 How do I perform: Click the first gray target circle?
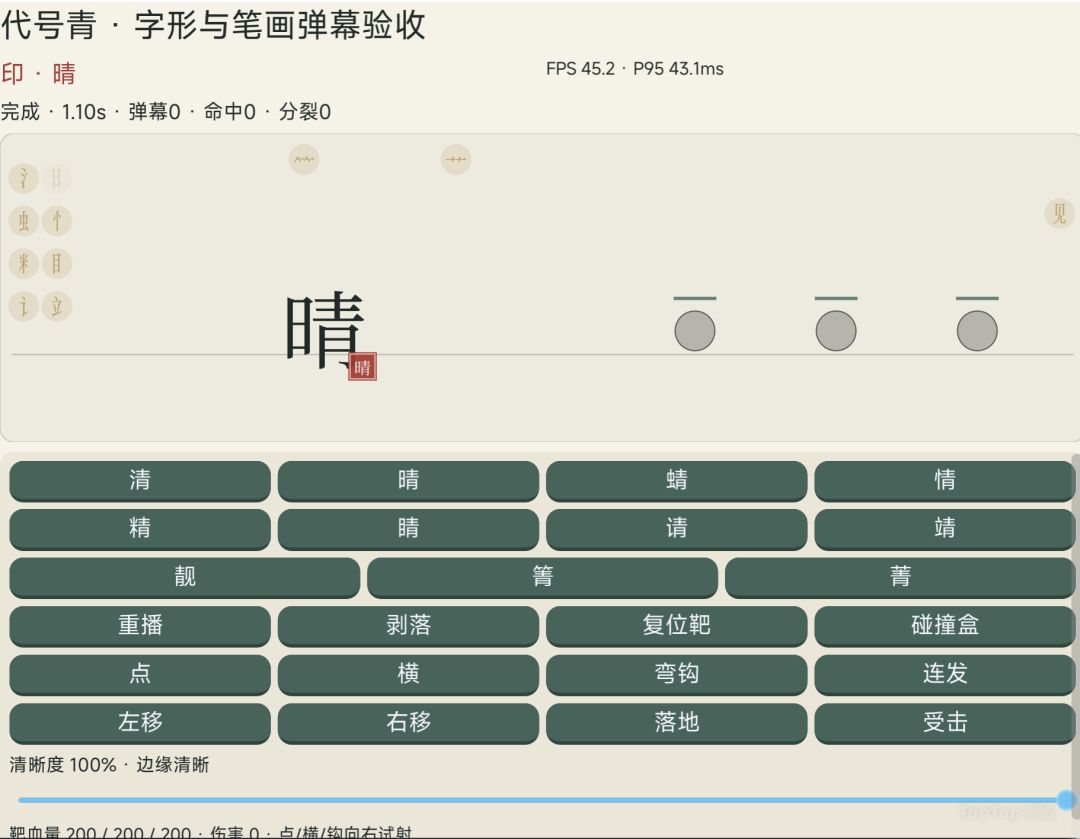pyautogui.click(x=695, y=331)
